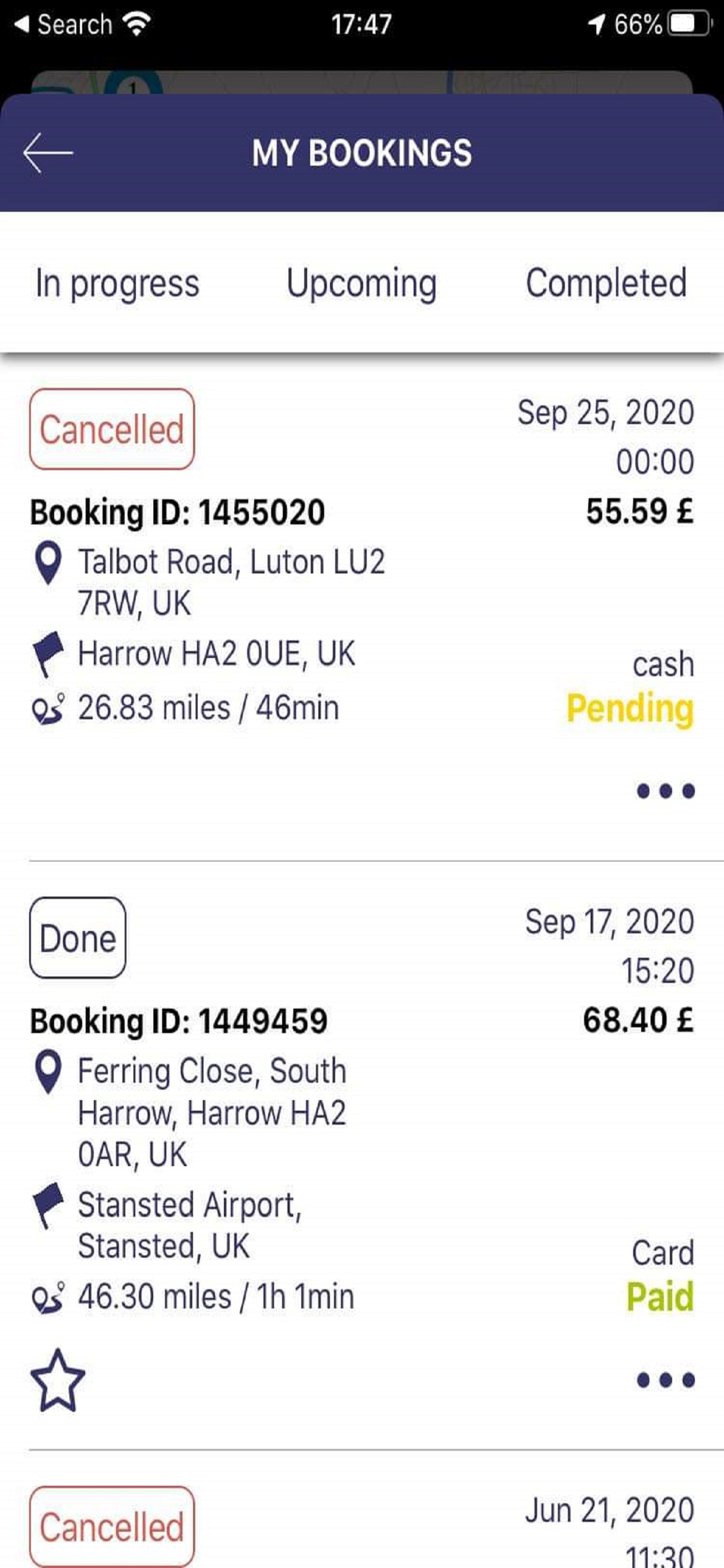This screenshot has width=724, height=1568.
Task: Select the Completed tab
Action: [606, 283]
